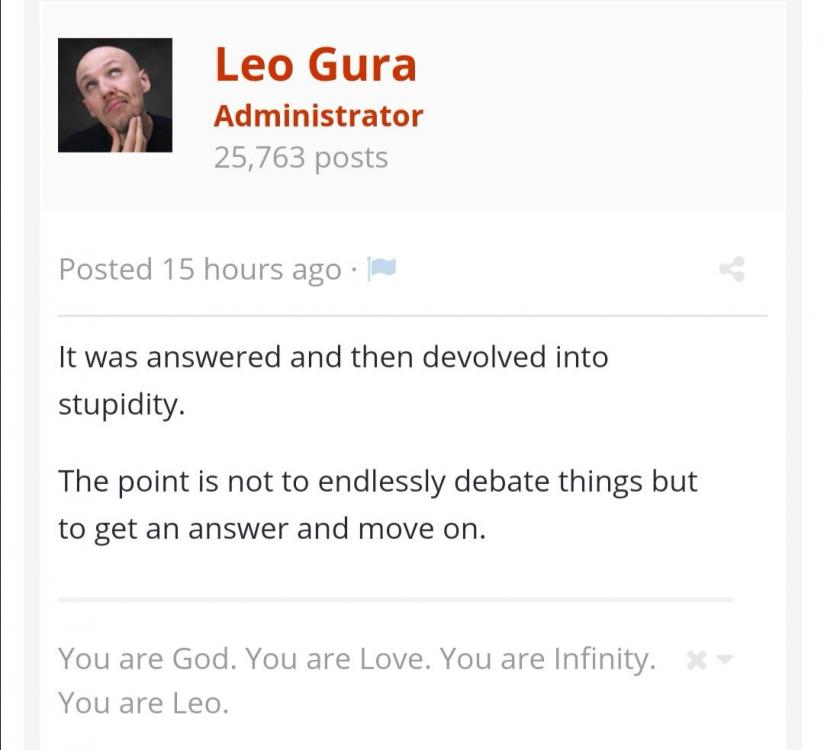
Task: Click the Administrator group label
Action: pyautogui.click(x=318, y=116)
